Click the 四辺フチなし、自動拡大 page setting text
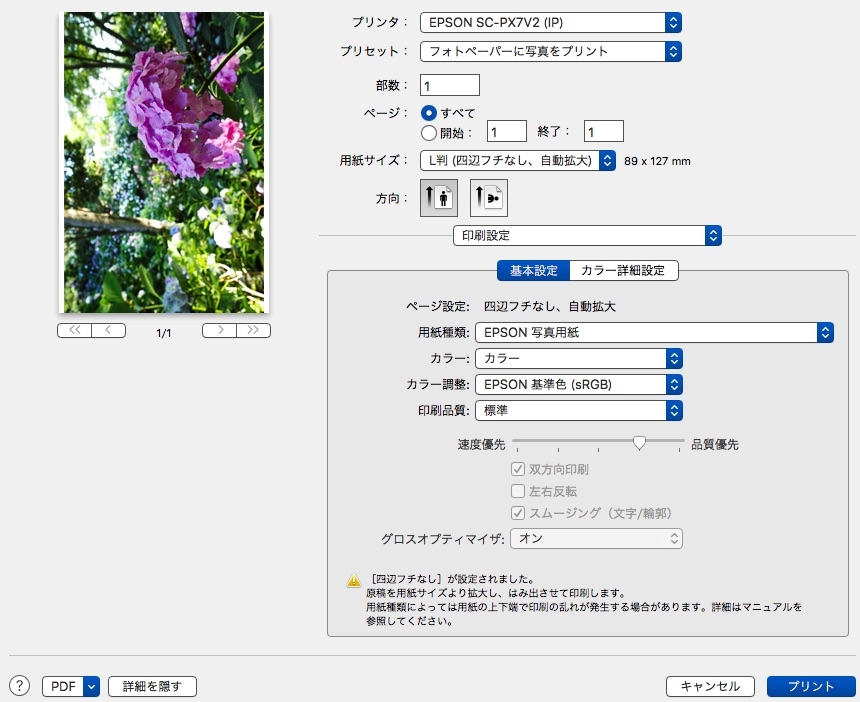This screenshot has height=702, width=860. click(550, 307)
